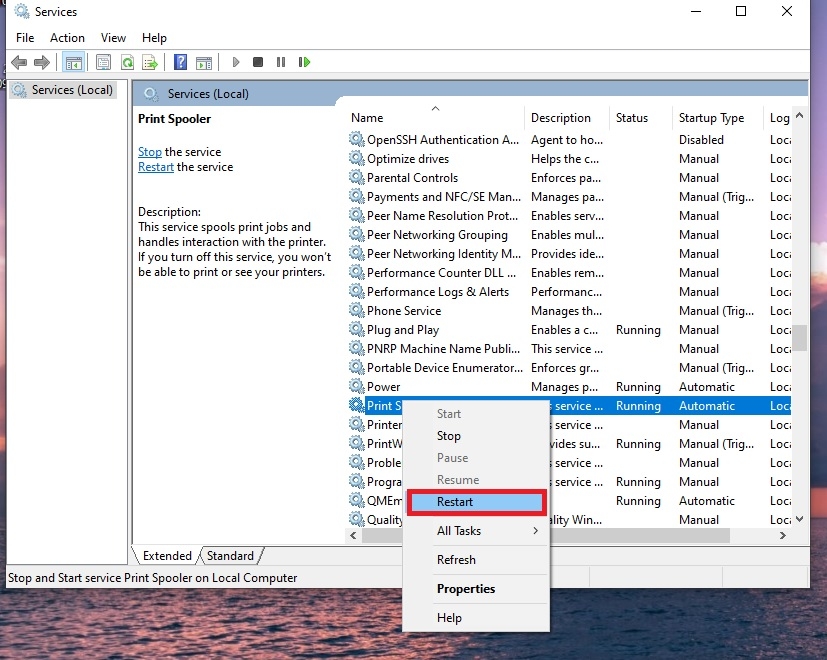The width and height of the screenshot is (827, 660).
Task: Open the File menu
Action: pos(25,38)
